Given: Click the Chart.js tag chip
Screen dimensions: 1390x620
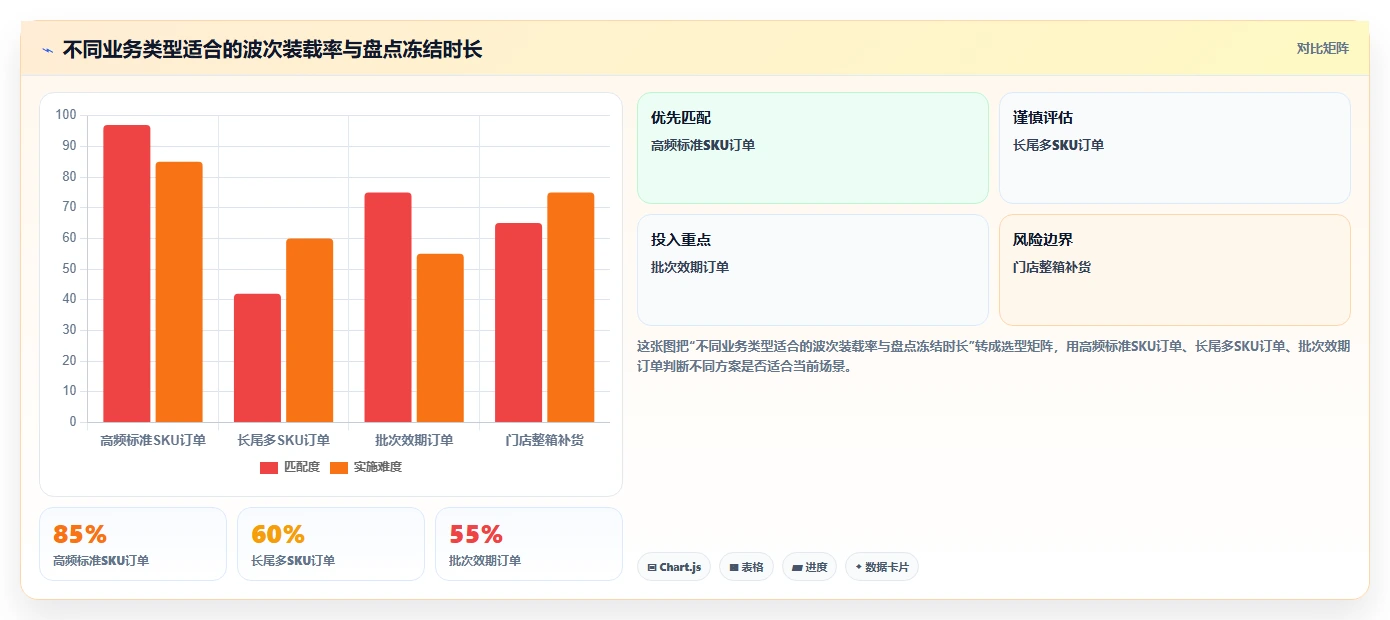Looking at the screenshot, I should click(674, 567).
